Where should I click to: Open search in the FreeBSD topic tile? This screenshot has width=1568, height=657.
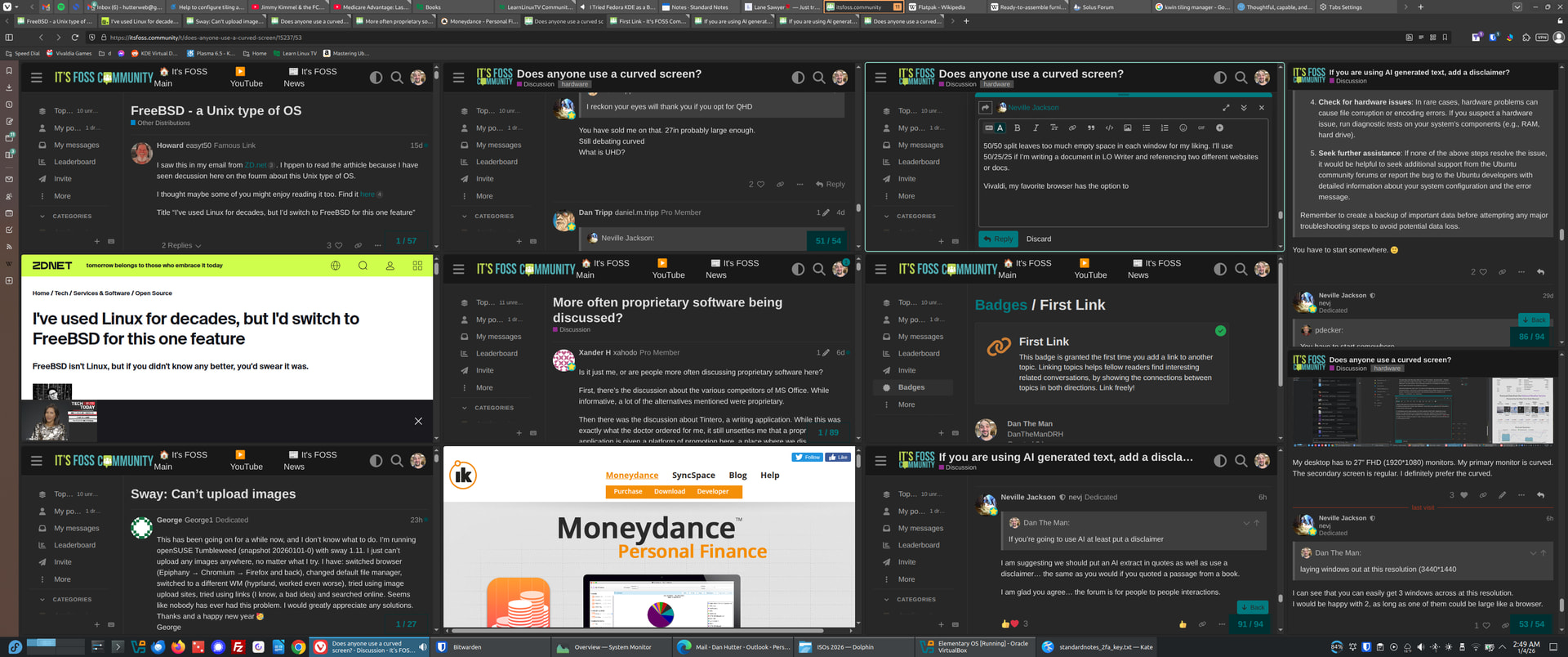(x=397, y=78)
